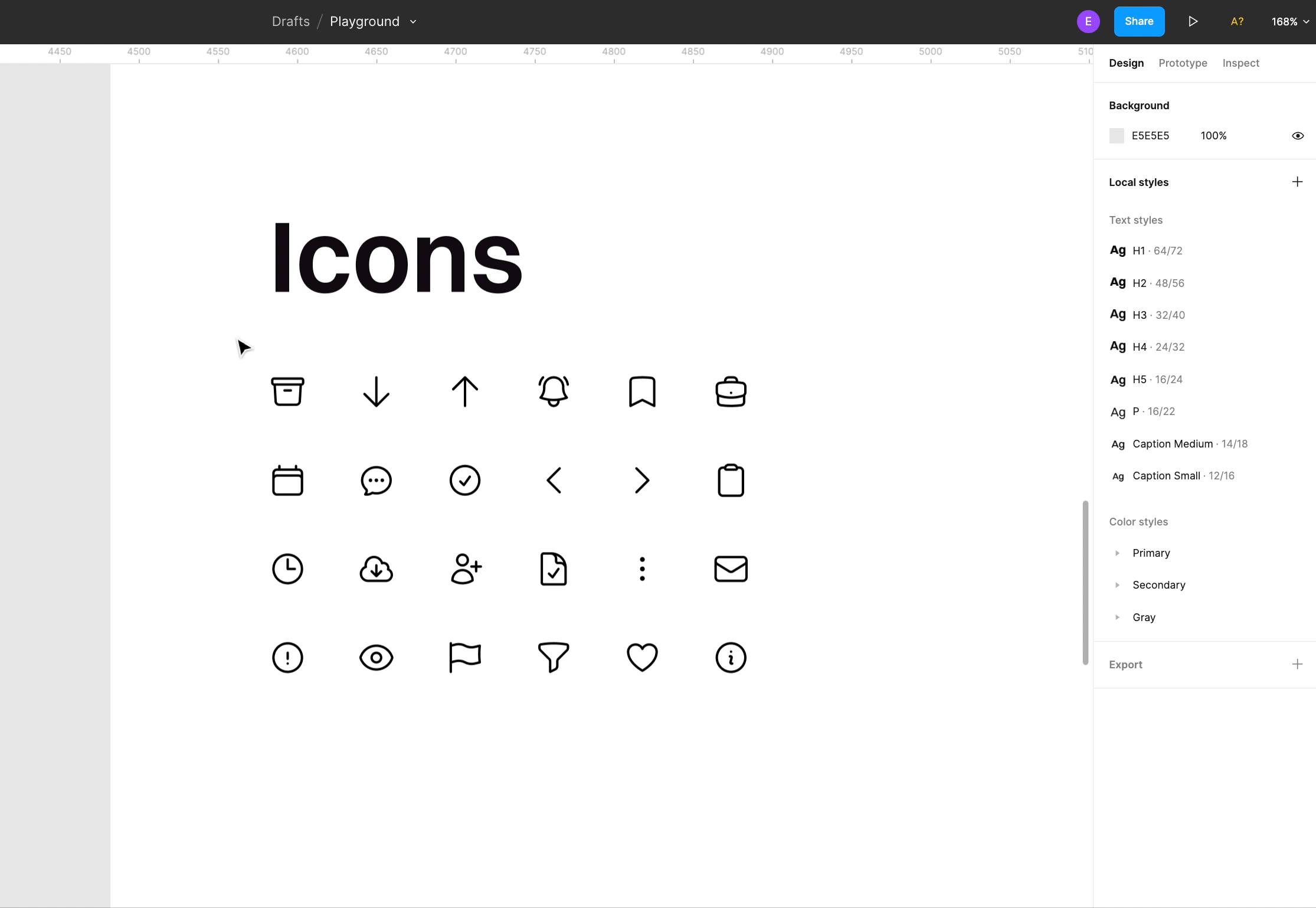Select the cloud download icon on canvas
Image resolution: width=1316 pixels, height=908 pixels.
(376, 569)
